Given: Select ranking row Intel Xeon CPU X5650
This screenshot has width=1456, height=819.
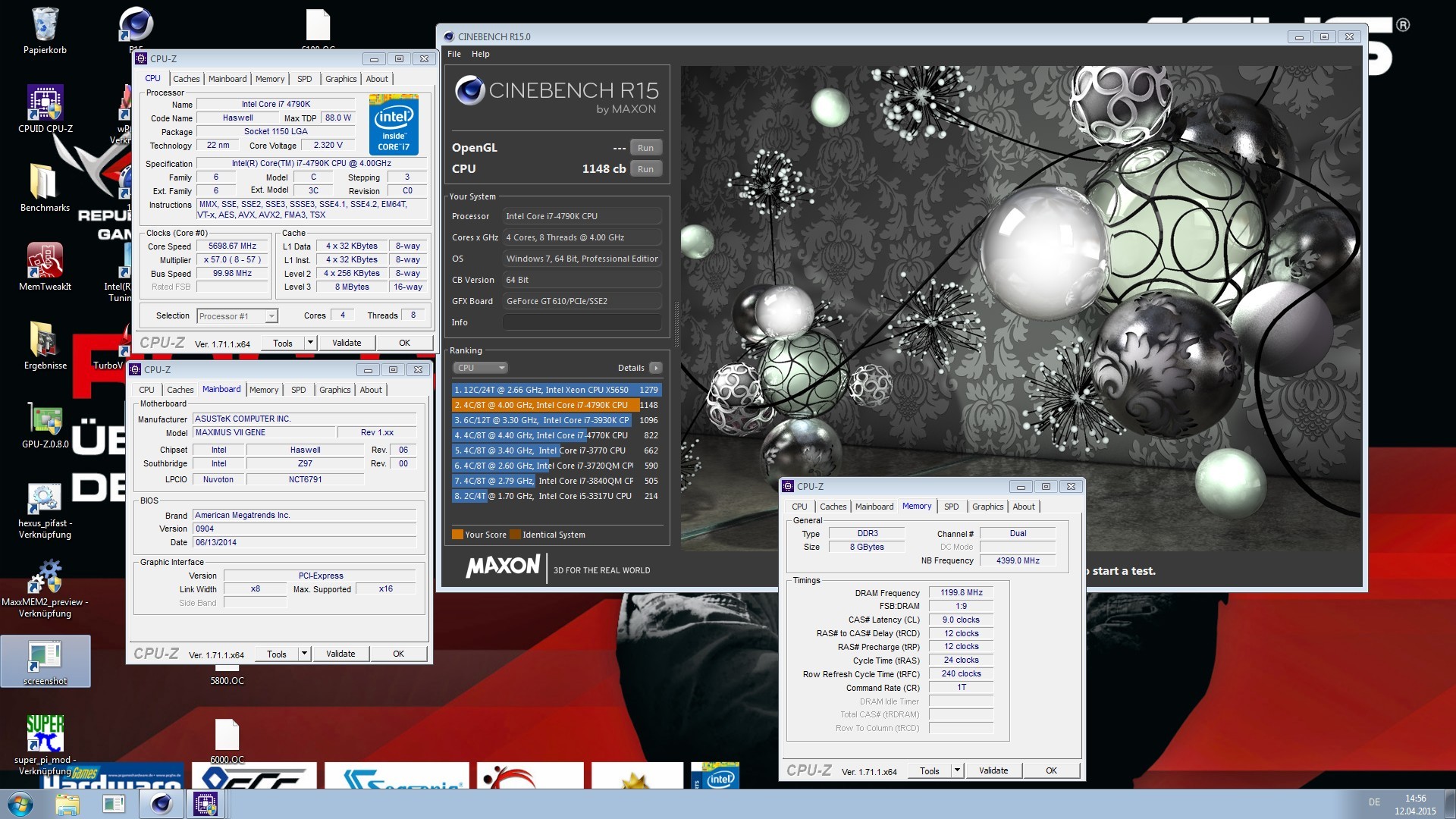Looking at the screenshot, I should 557,390.
